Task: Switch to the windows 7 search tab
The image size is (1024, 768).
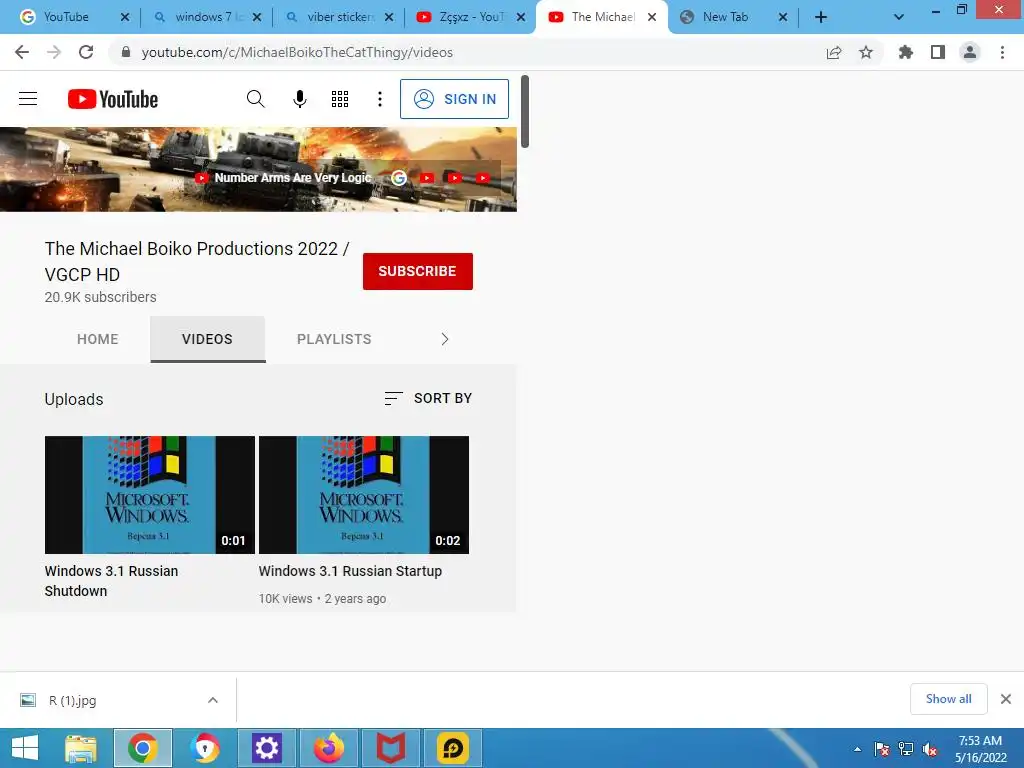Action: tap(206, 17)
